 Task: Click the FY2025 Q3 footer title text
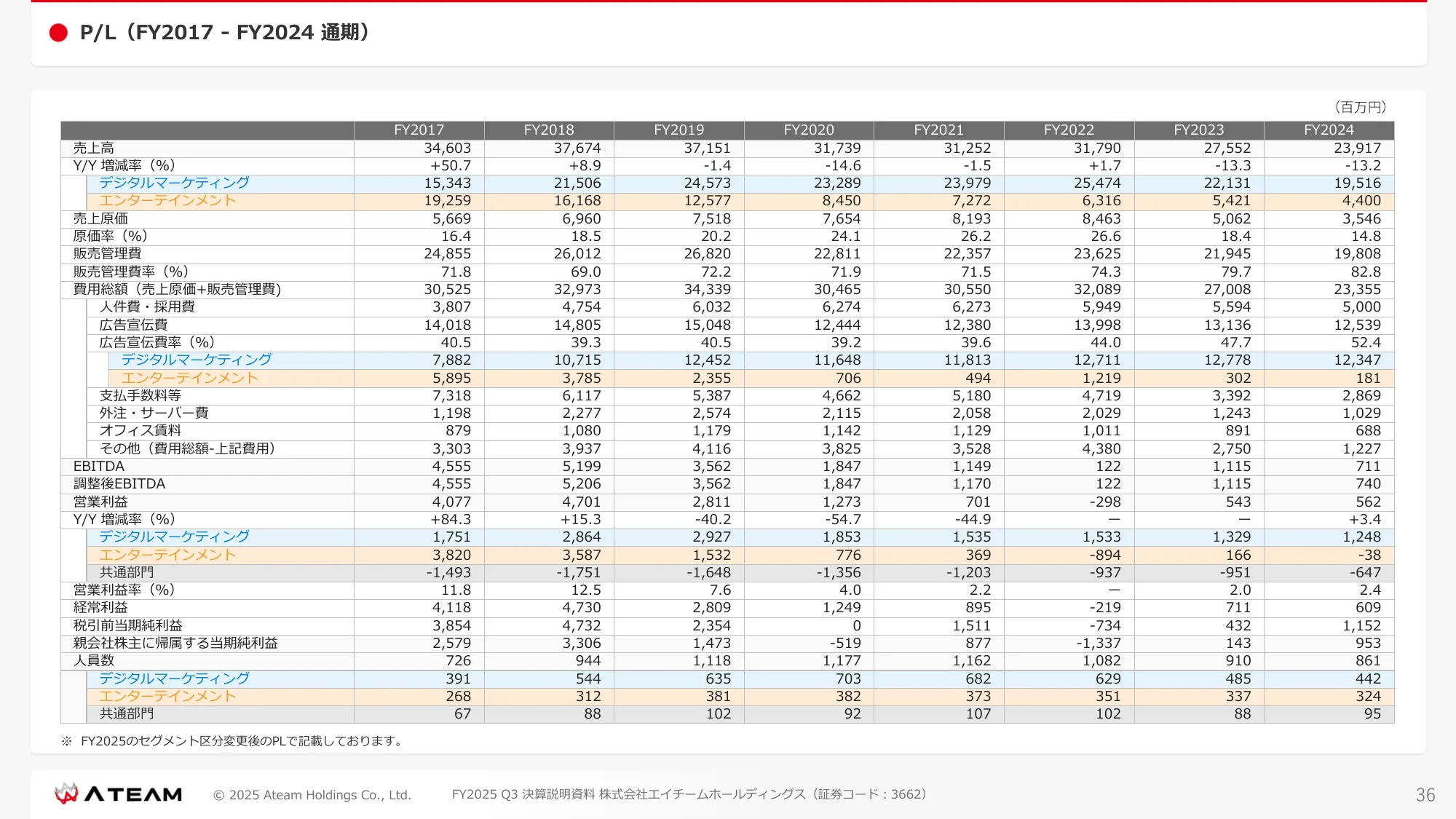pos(689,794)
